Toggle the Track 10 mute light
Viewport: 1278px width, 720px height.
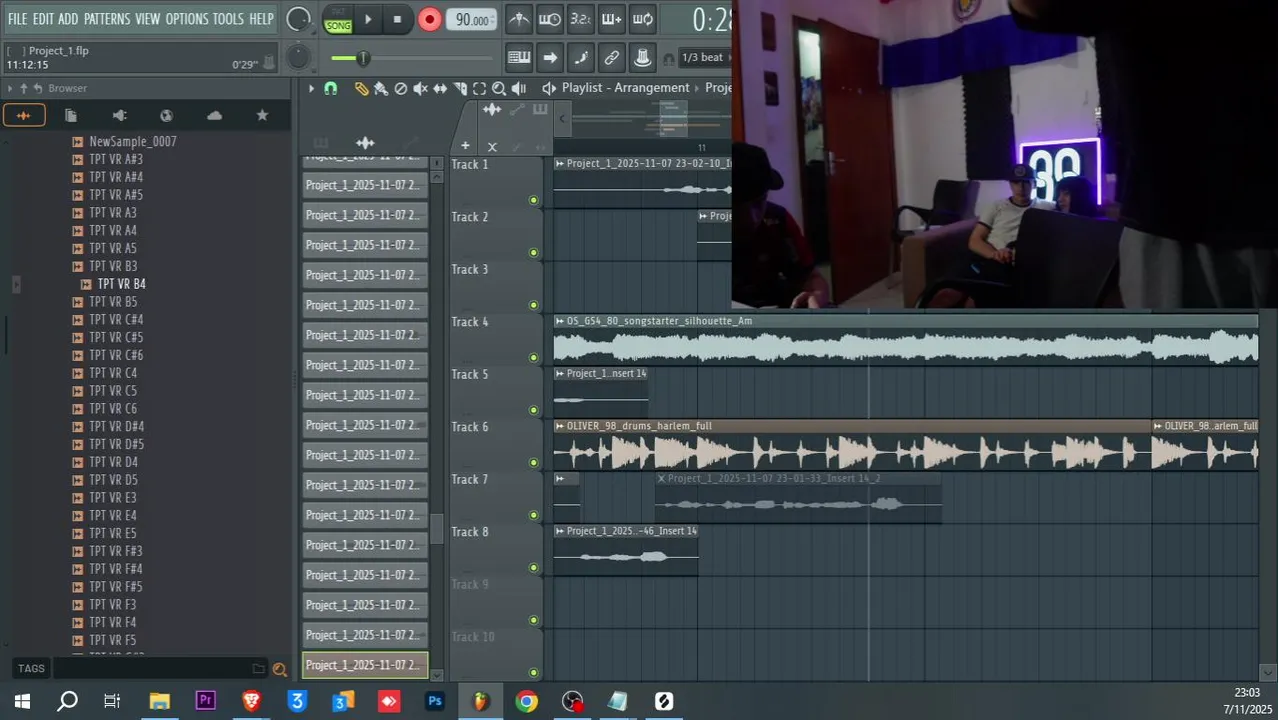pyautogui.click(x=533, y=672)
